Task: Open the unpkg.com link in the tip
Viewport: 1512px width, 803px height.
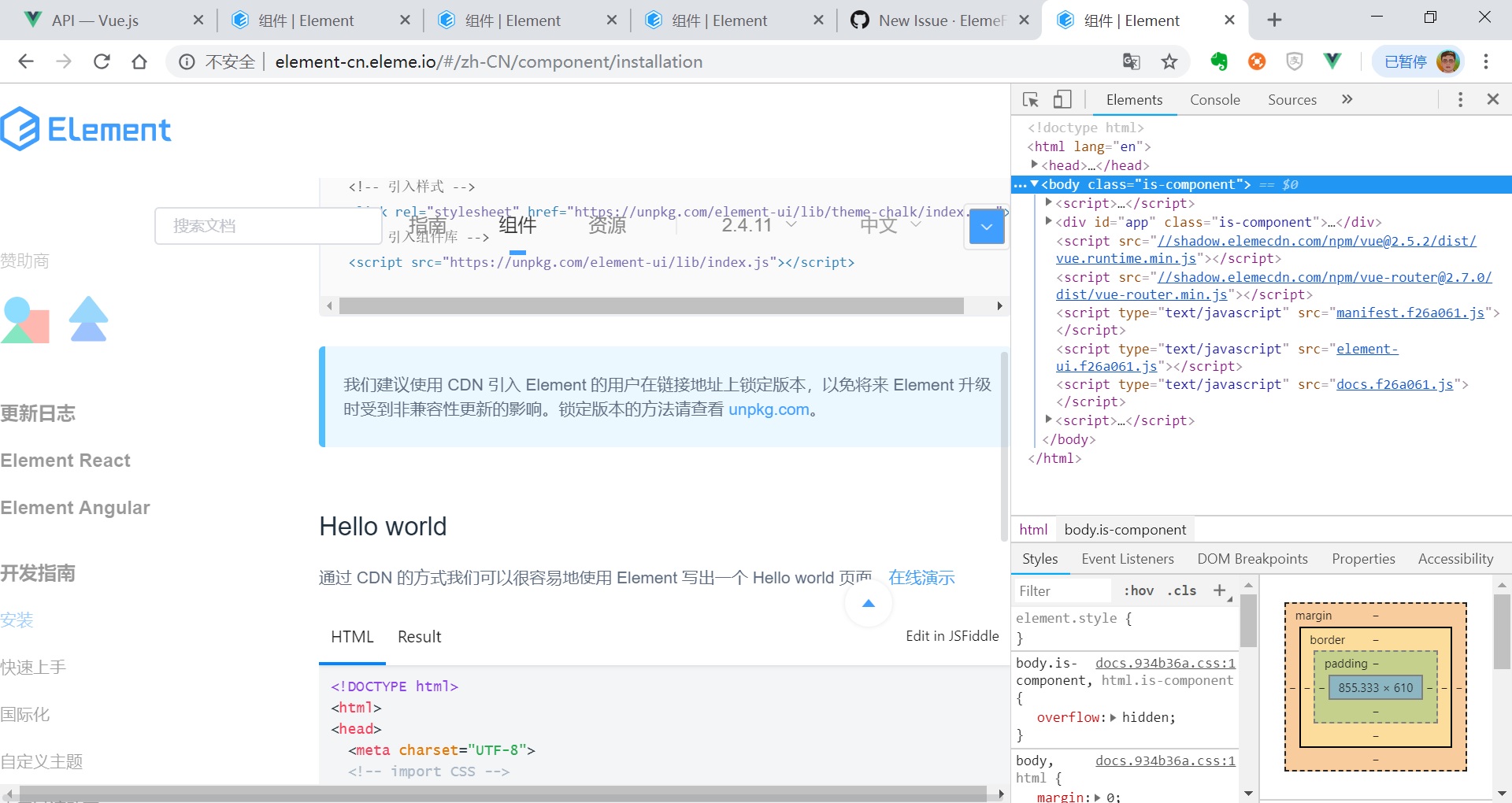Action: coord(769,409)
